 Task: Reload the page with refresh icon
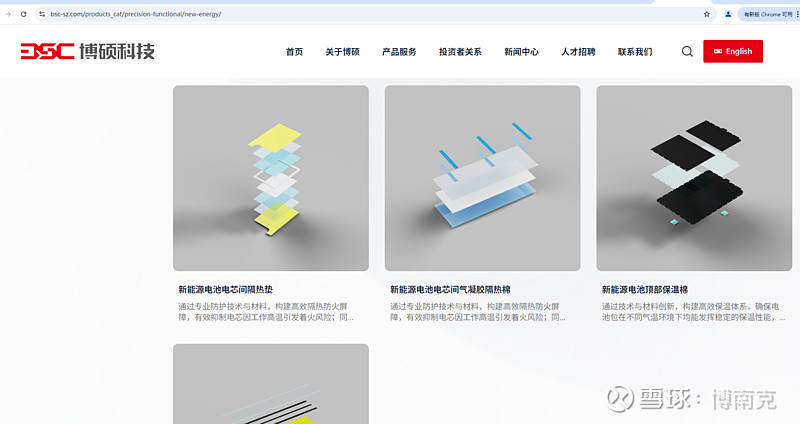tap(23, 14)
